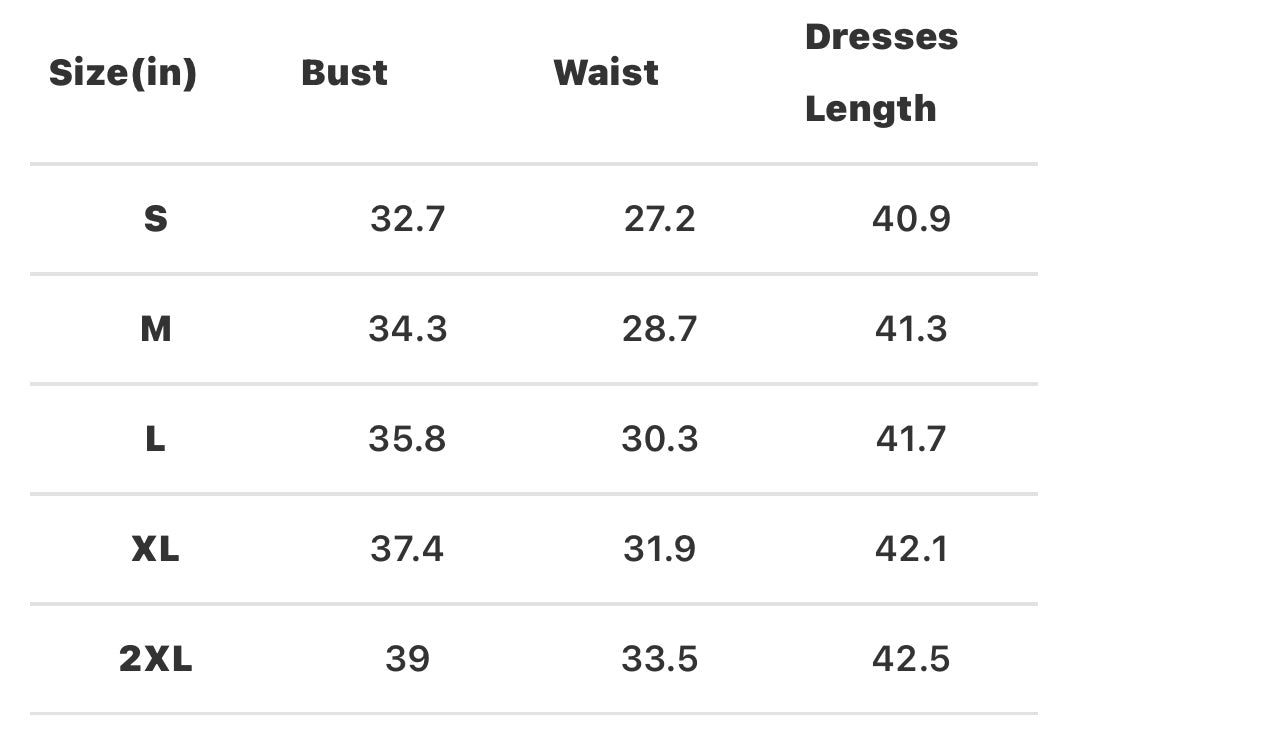
Task: Click bust value 35.8 for size L
Action: click(x=407, y=439)
